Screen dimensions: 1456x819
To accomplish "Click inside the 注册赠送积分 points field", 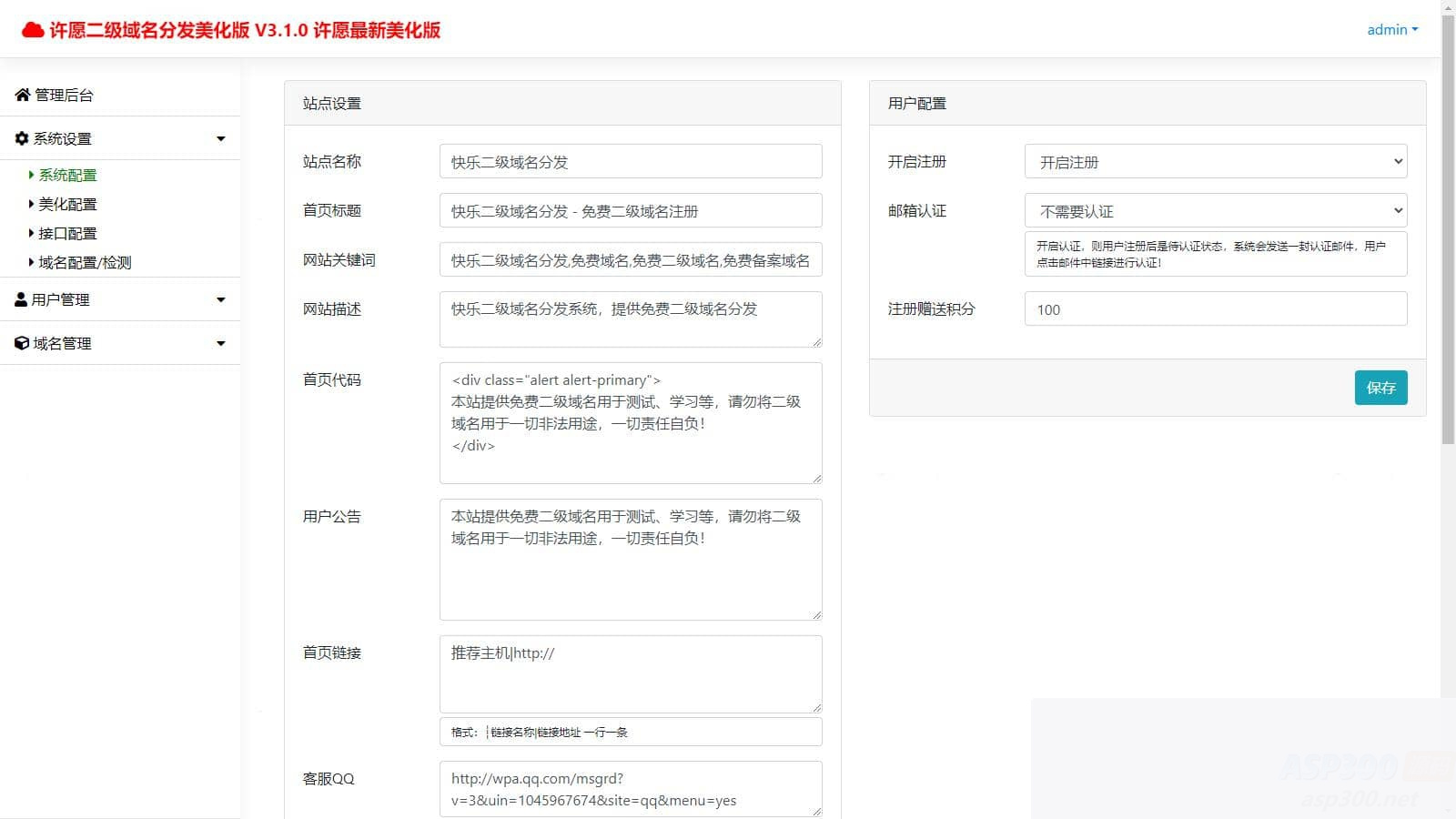I will (1214, 308).
